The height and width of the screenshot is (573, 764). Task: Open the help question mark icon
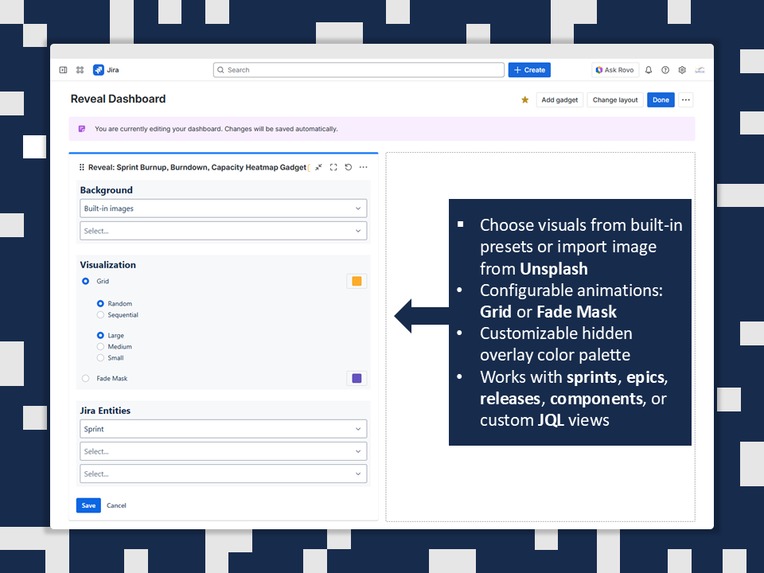(665, 70)
